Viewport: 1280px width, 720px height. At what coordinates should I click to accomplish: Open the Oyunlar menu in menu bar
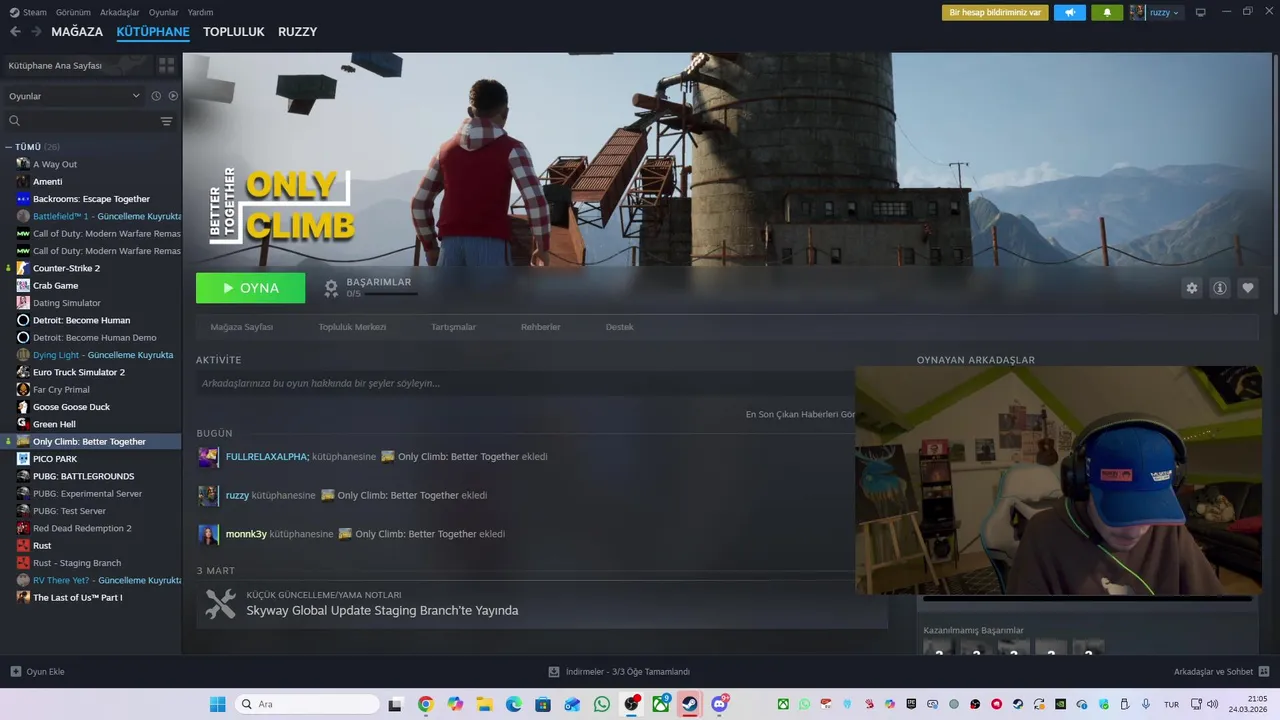click(164, 13)
